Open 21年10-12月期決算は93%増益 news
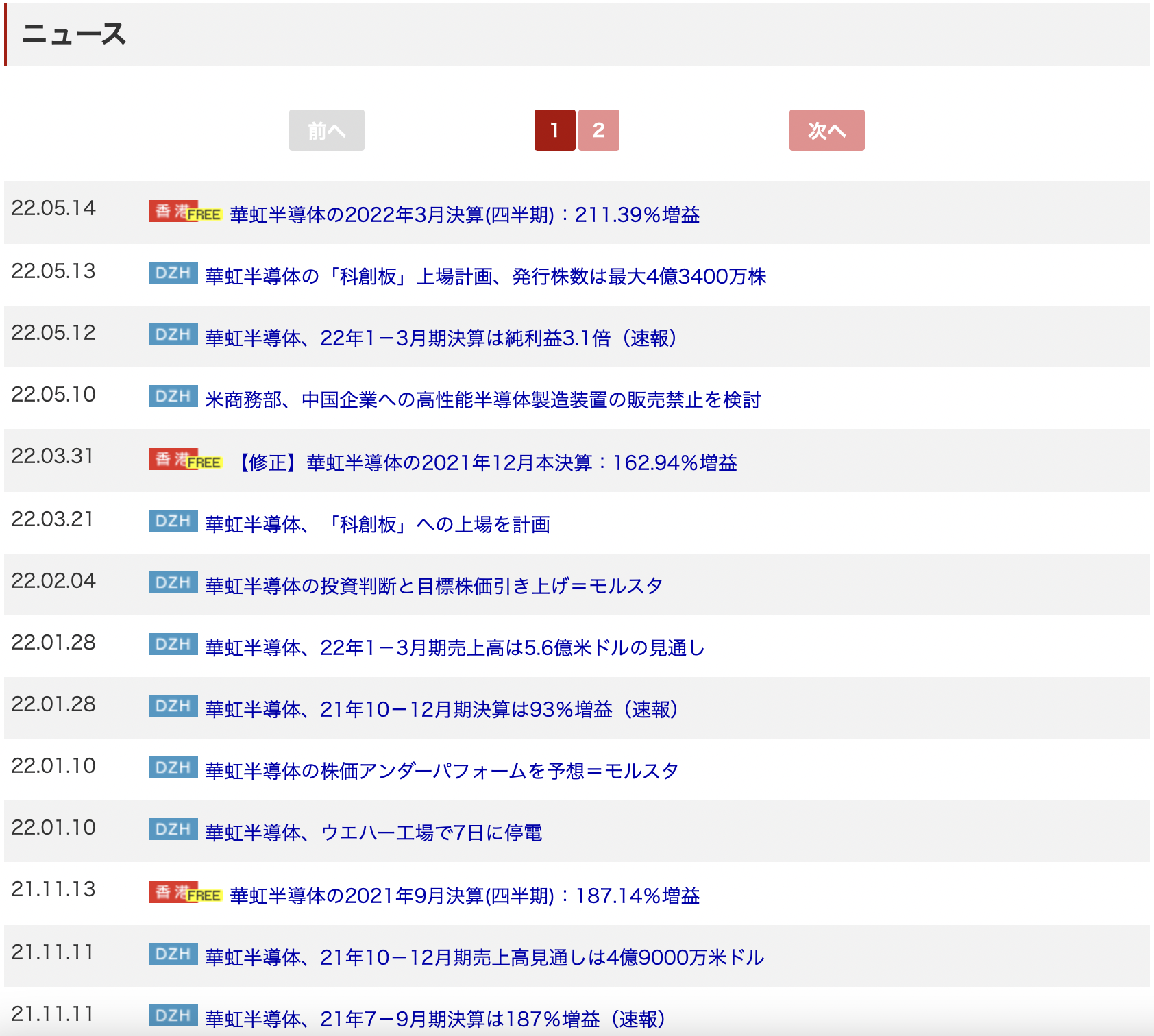 tap(441, 709)
